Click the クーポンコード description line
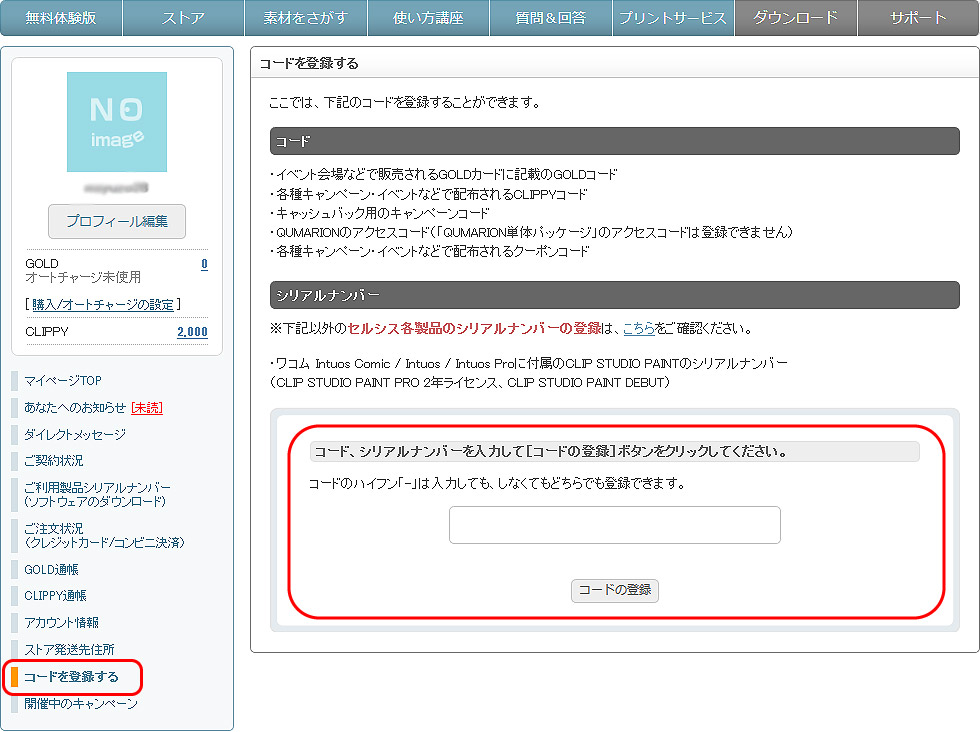This screenshot has width=980, height=732. 430,251
